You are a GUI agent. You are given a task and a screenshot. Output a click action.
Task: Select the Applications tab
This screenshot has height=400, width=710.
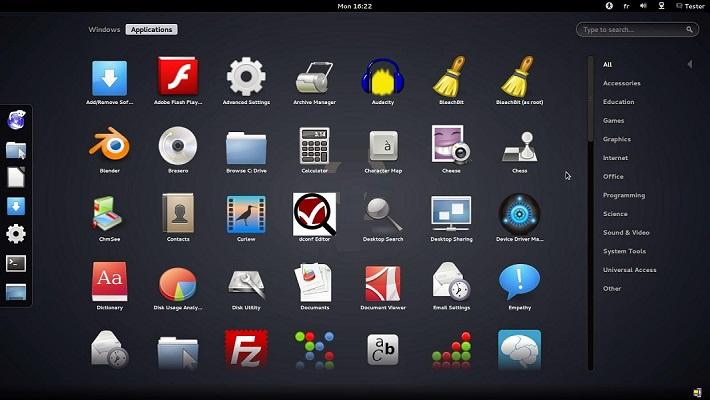point(152,29)
